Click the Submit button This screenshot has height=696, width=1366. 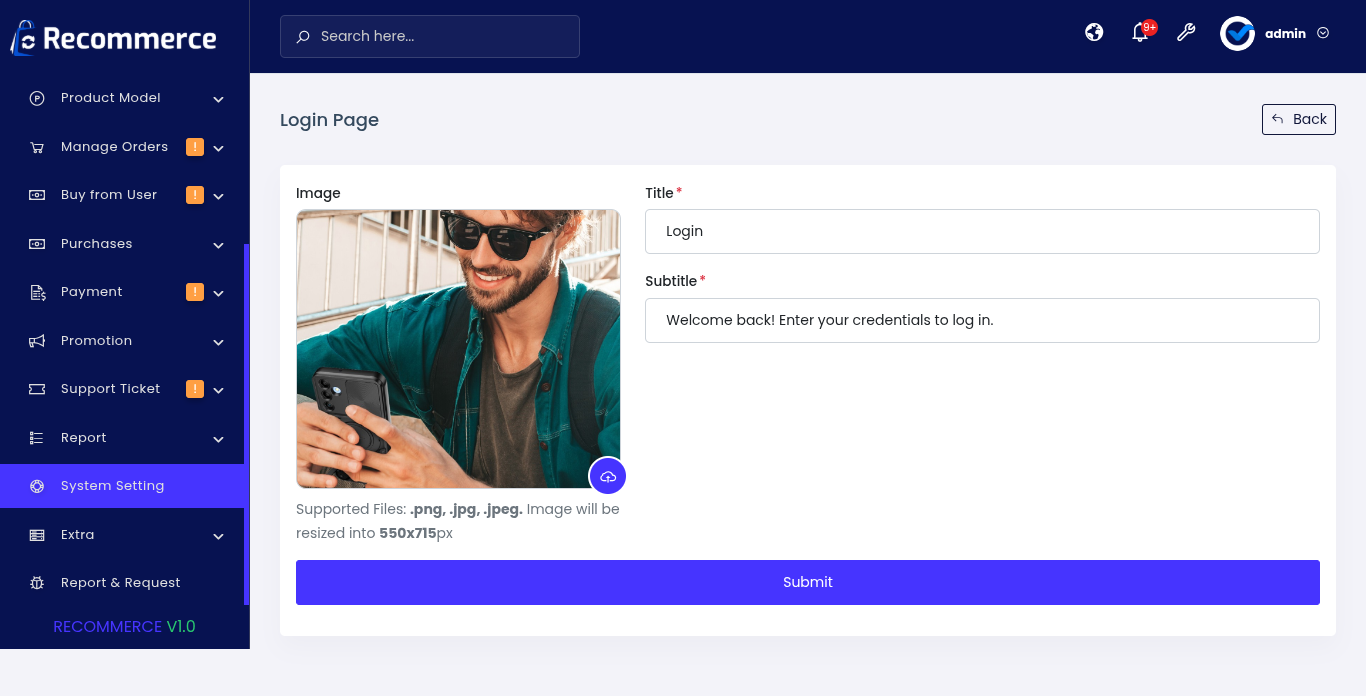point(808,582)
